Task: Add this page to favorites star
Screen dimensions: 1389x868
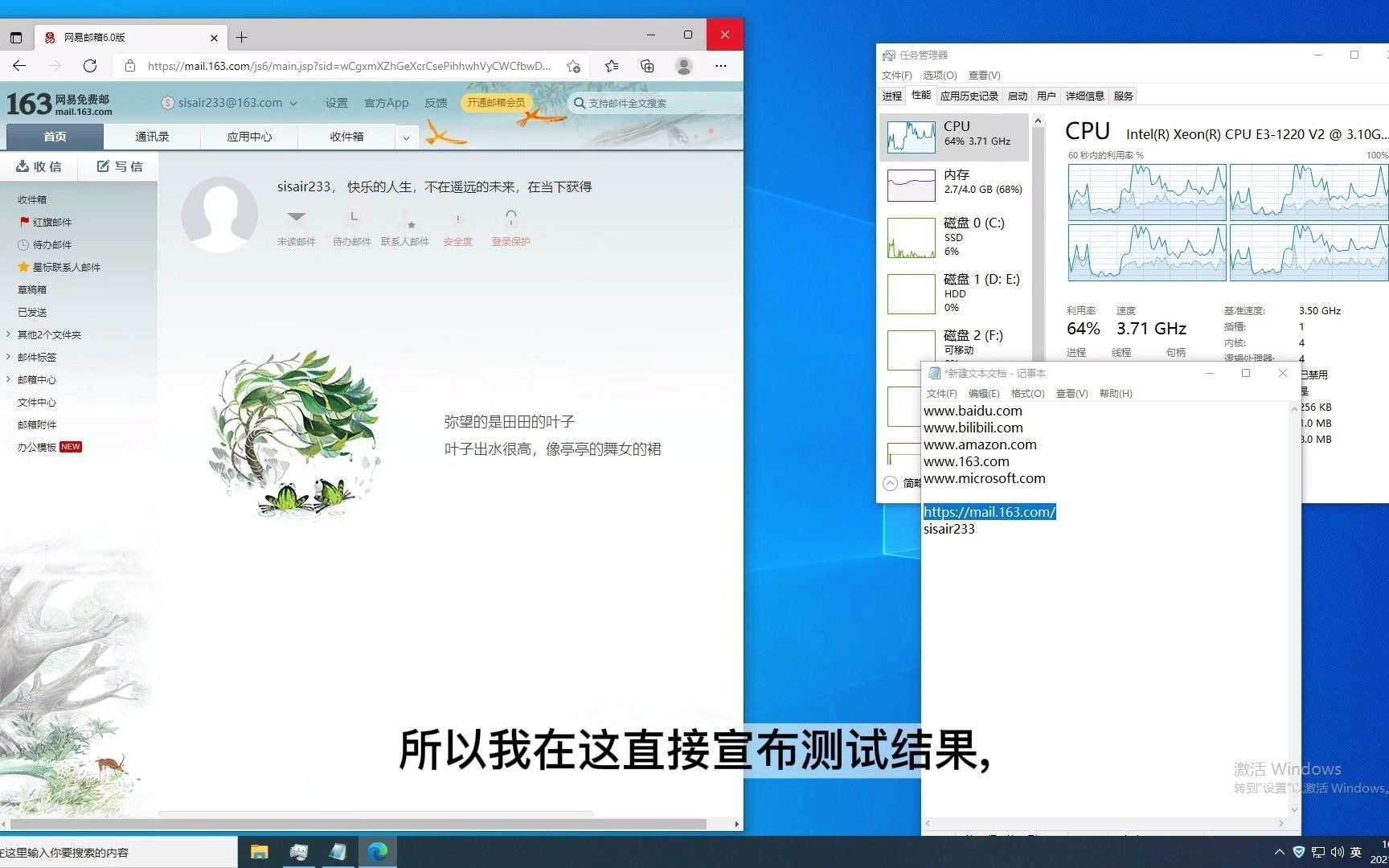Action: pos(573,66)
